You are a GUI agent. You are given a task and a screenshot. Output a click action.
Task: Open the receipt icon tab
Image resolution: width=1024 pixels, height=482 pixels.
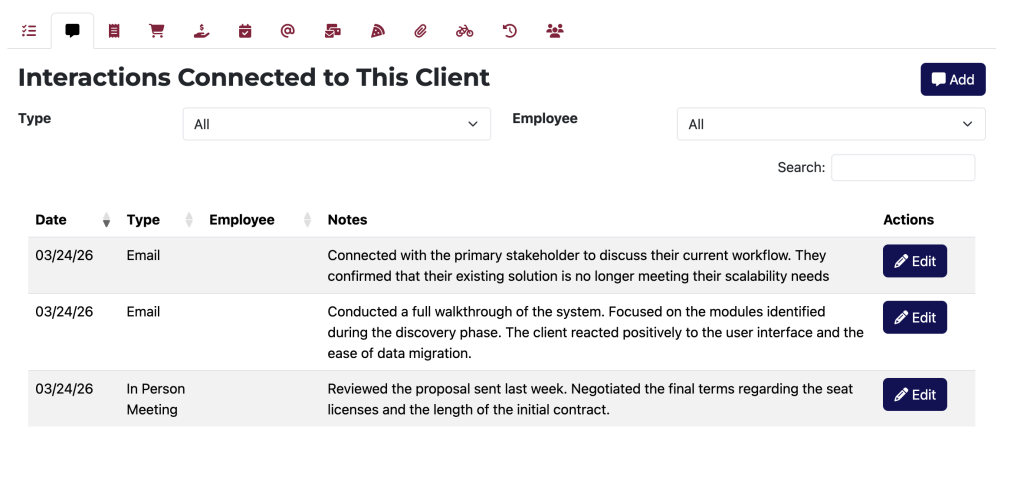[x=114, y=31]
